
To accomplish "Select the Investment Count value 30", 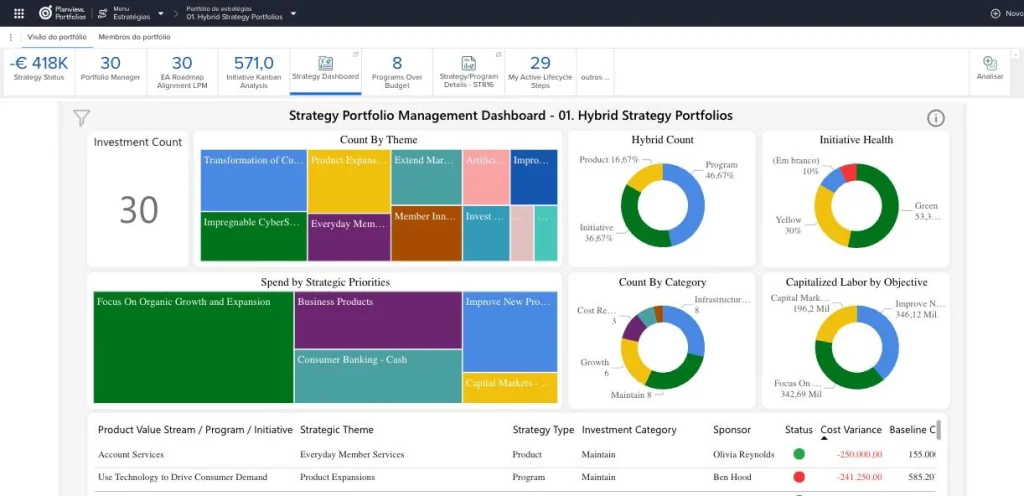I will click(x=138, y=210).
